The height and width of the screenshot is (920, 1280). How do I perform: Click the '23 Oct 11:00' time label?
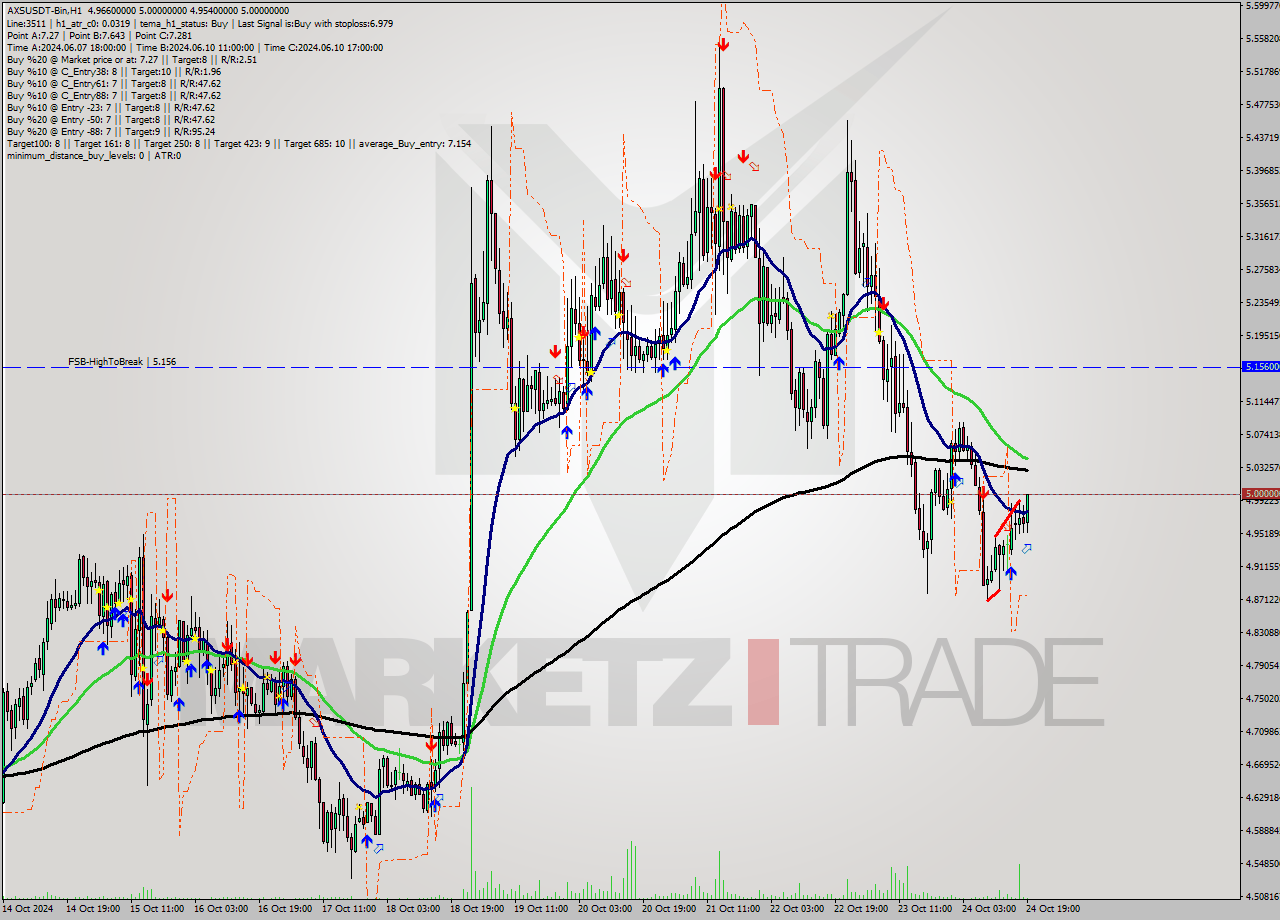pos(925,909)
